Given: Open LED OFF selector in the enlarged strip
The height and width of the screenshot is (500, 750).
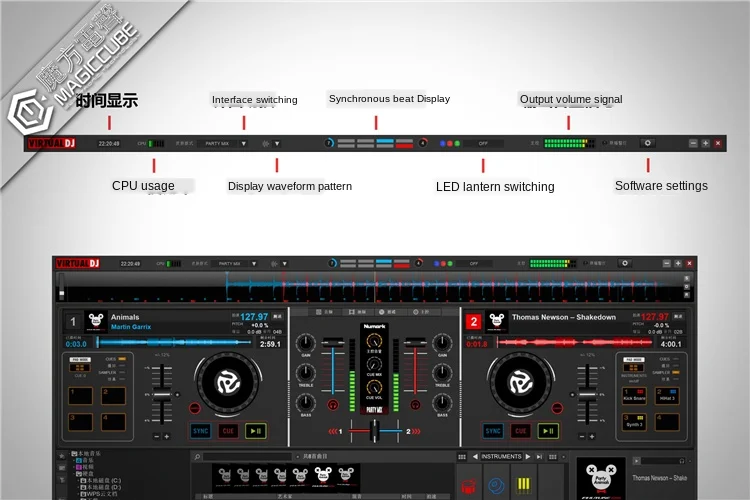Looking at the screenshot, I should pos(483,143).
